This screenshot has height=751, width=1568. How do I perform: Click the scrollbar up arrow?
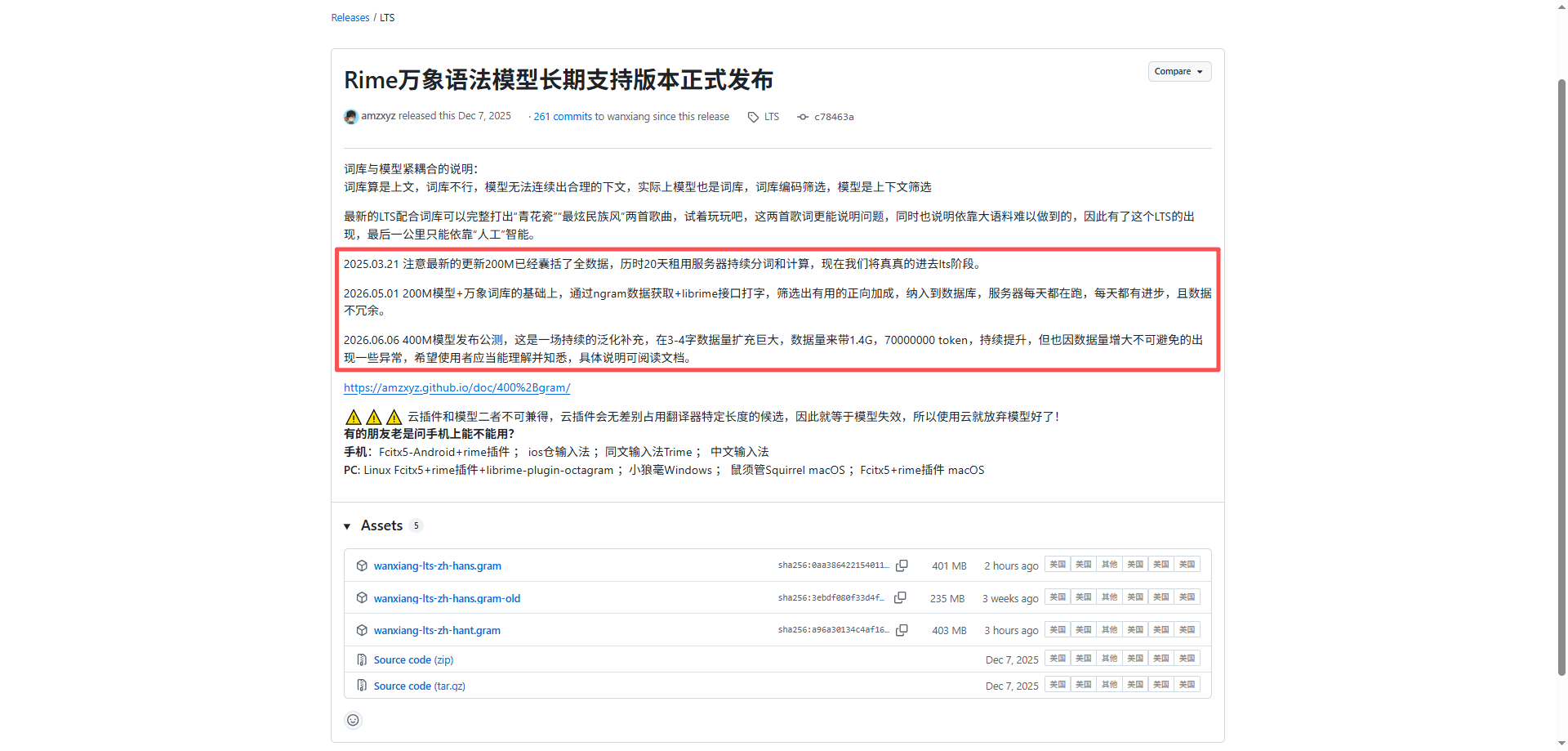[1561, 6]
